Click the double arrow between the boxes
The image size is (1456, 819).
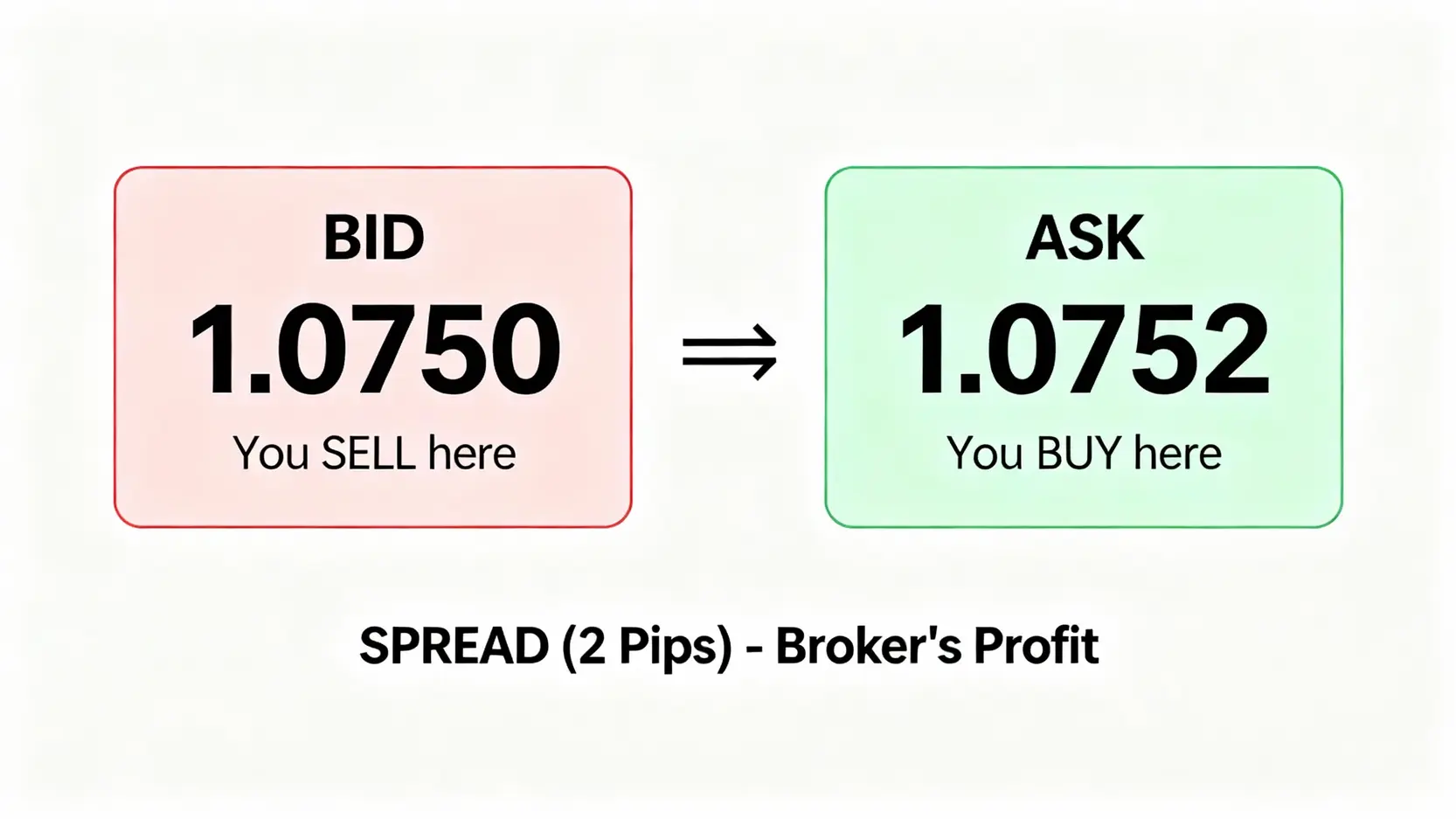pos(730,352)
